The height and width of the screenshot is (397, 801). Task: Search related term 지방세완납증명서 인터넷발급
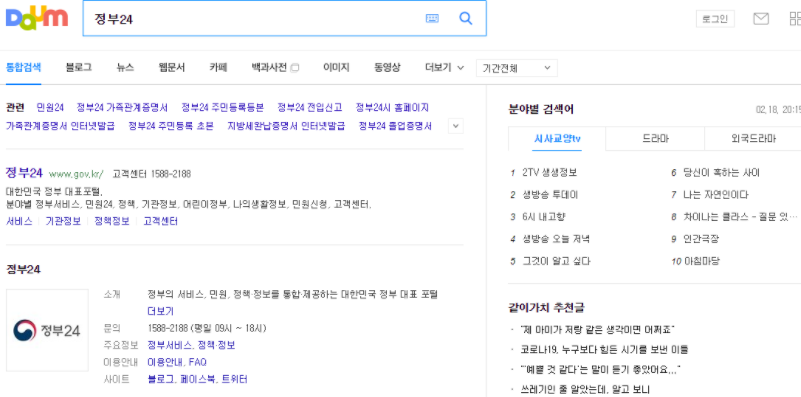(x=286, y=126)
